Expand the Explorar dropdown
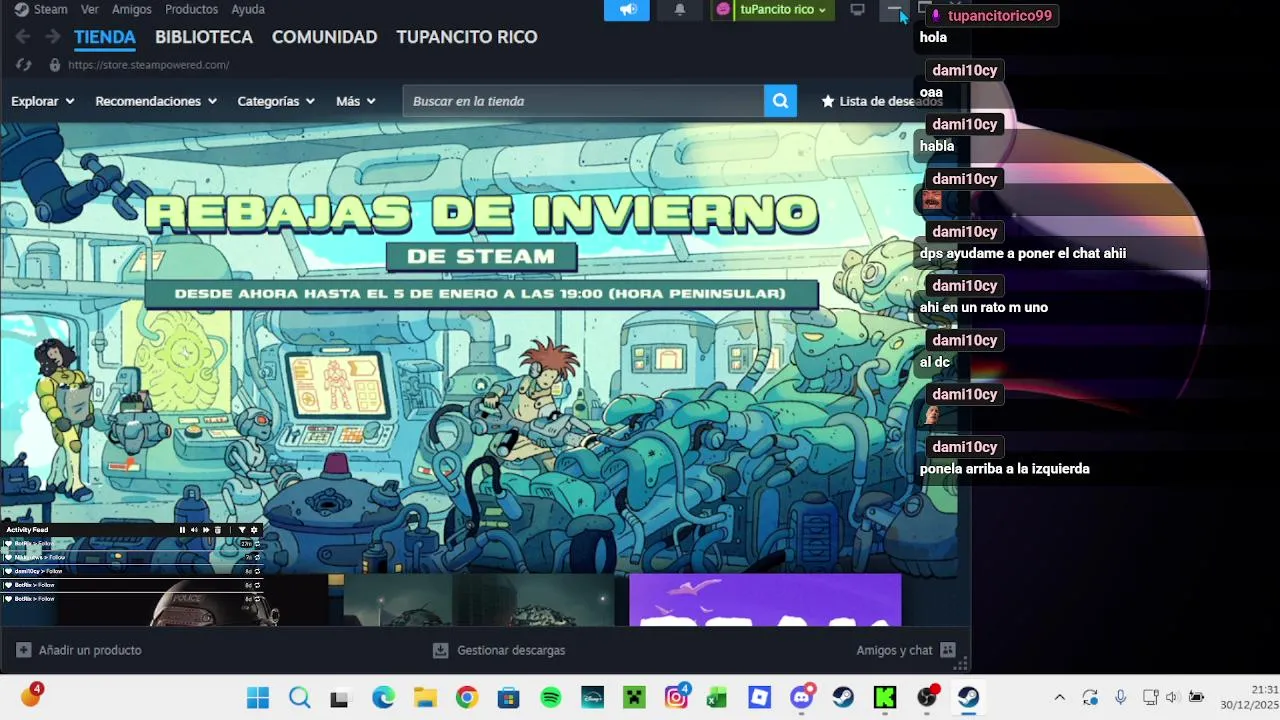Viewport: 1280px width, 720px height. [43, 101]
